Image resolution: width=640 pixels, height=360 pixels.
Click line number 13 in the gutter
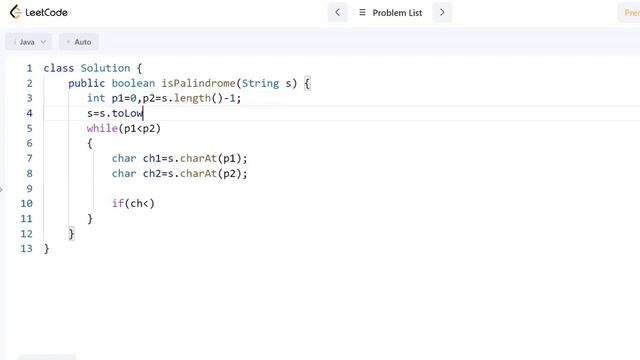click(27, 249)
